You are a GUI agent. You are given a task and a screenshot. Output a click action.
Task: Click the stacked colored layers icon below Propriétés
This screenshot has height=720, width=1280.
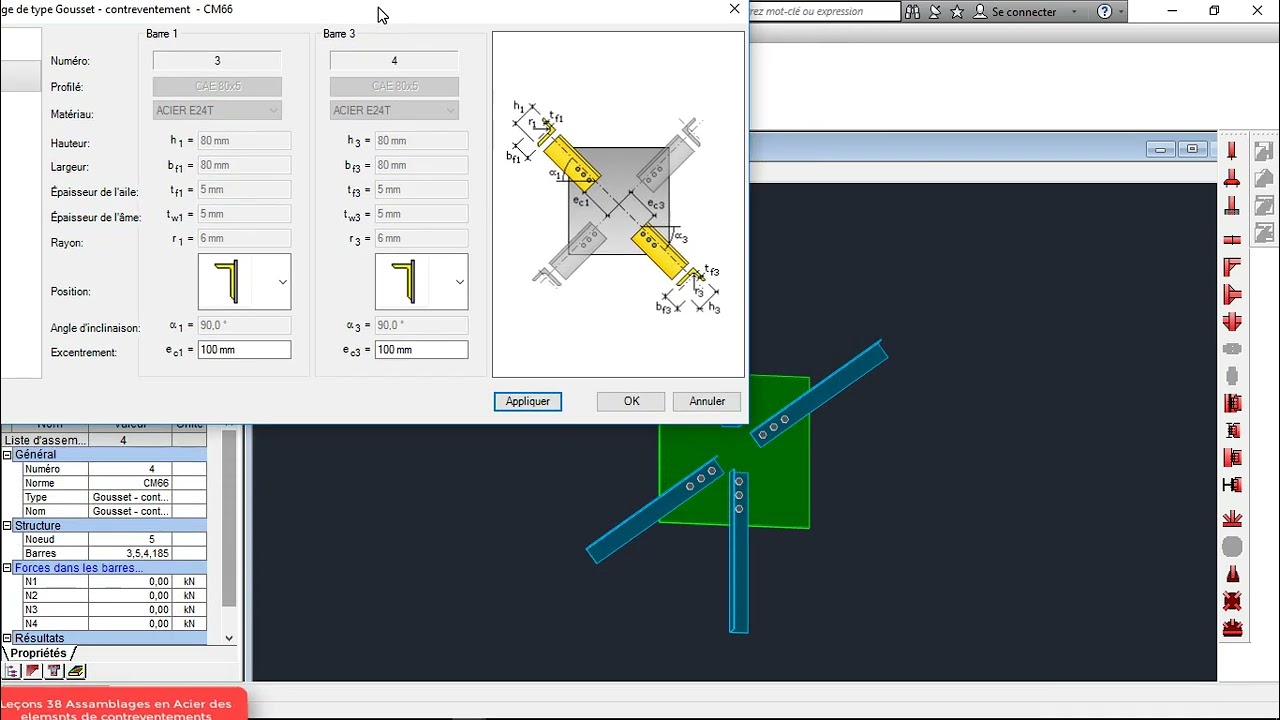point(76,671)
